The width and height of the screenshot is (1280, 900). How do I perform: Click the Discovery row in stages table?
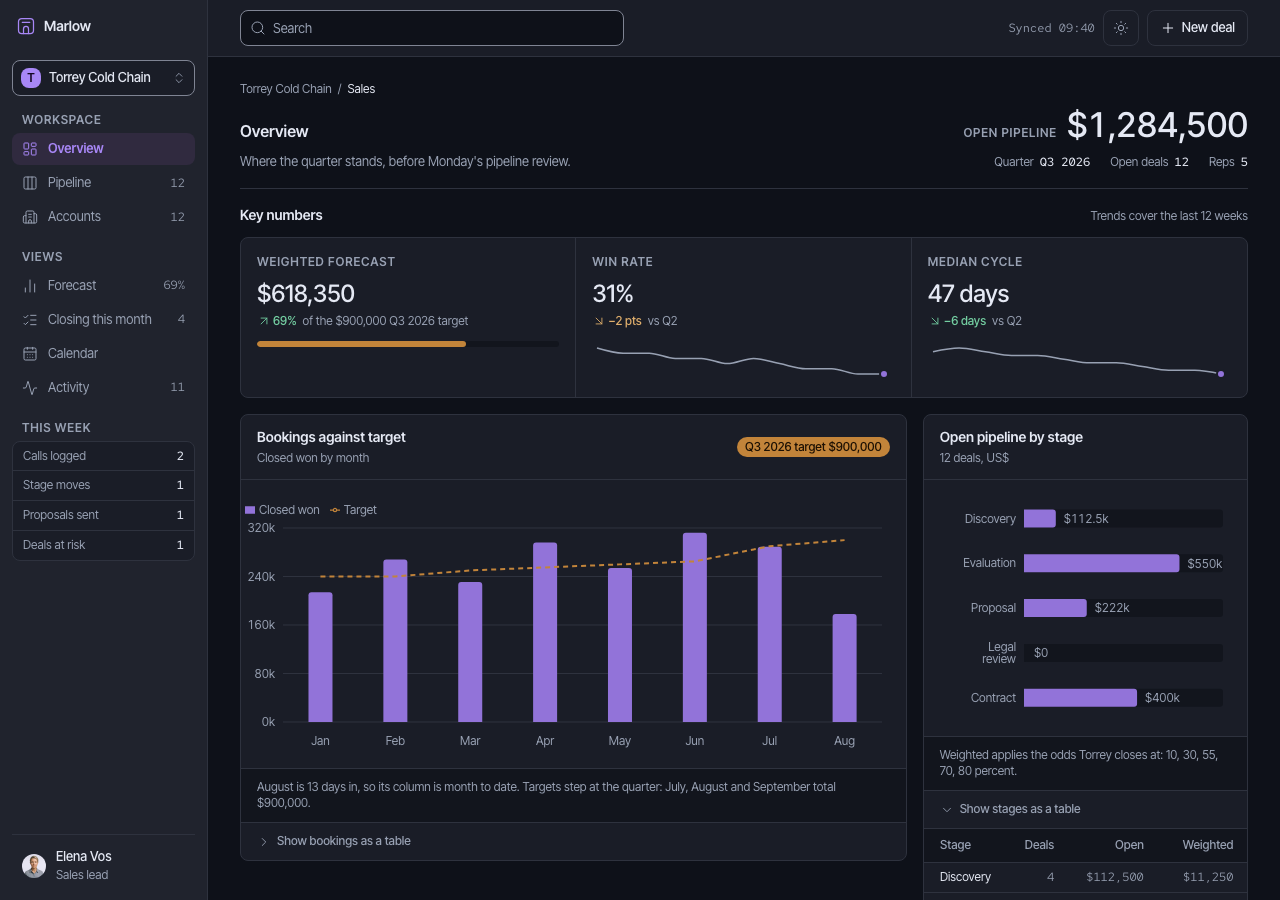pyautogui.click(x=1085, y=877)
